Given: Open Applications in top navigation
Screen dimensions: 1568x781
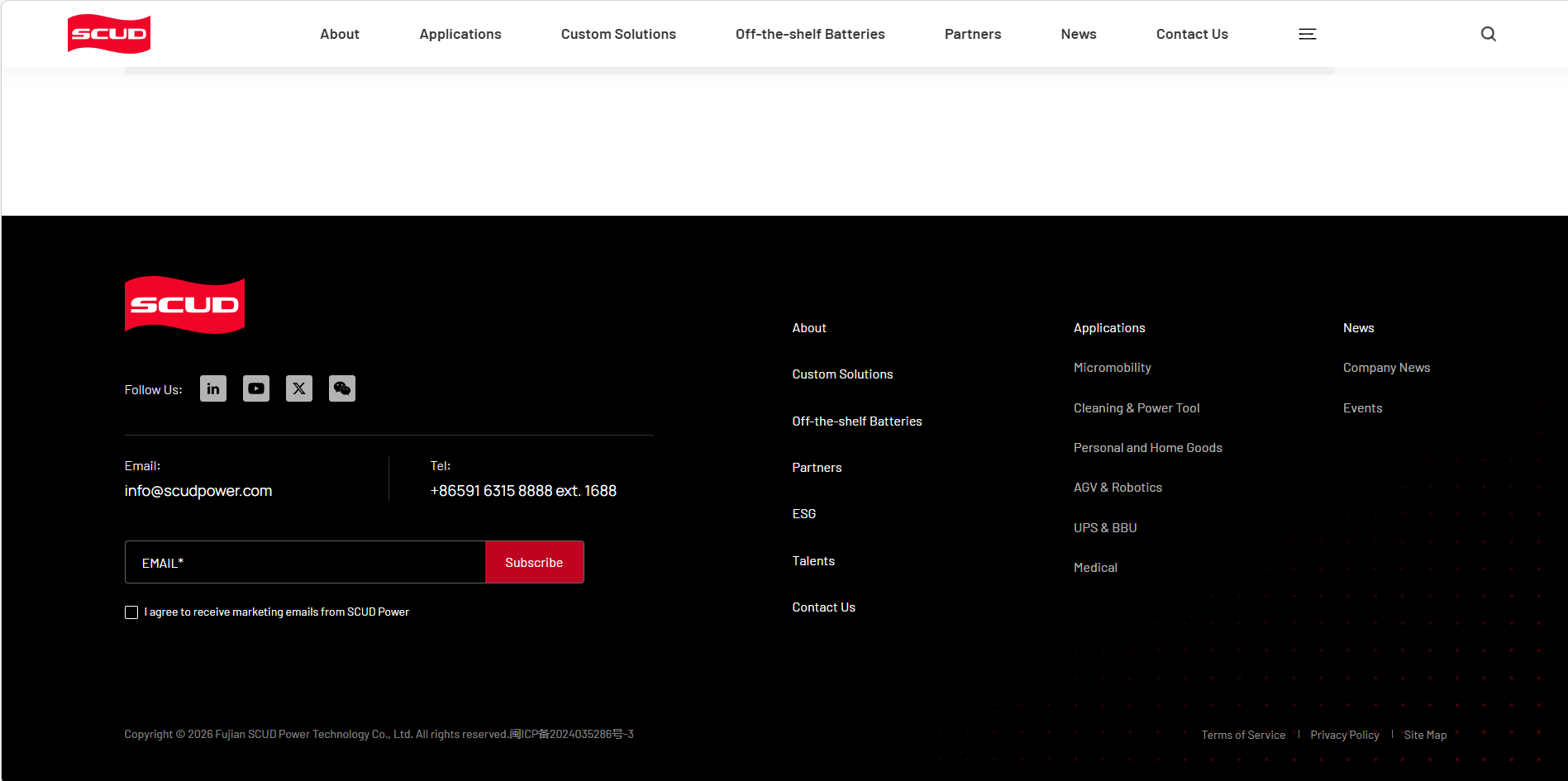Looking at the screenshot, I should tap(460, 34).
